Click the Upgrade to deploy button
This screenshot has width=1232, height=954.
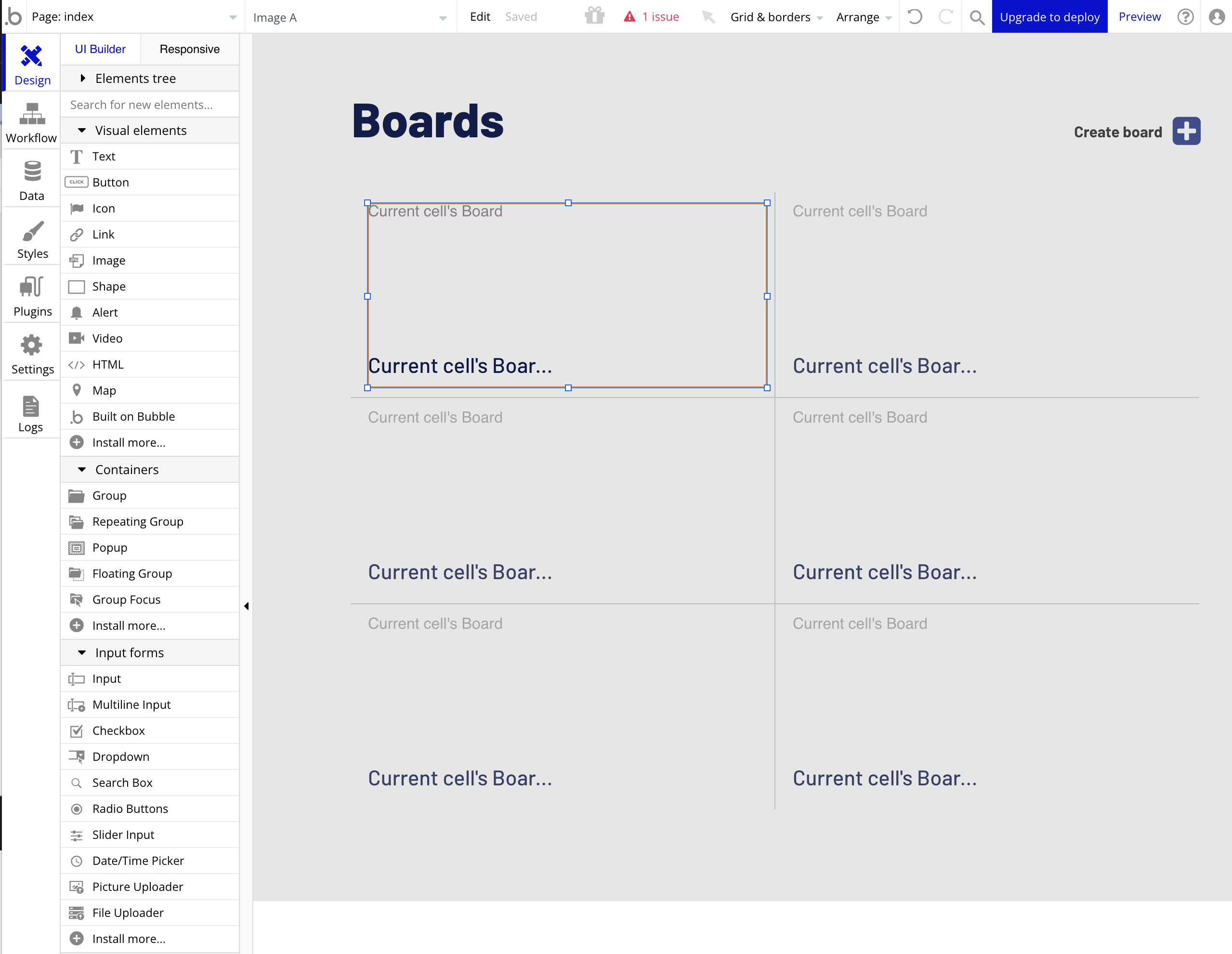click(1049, 17)
